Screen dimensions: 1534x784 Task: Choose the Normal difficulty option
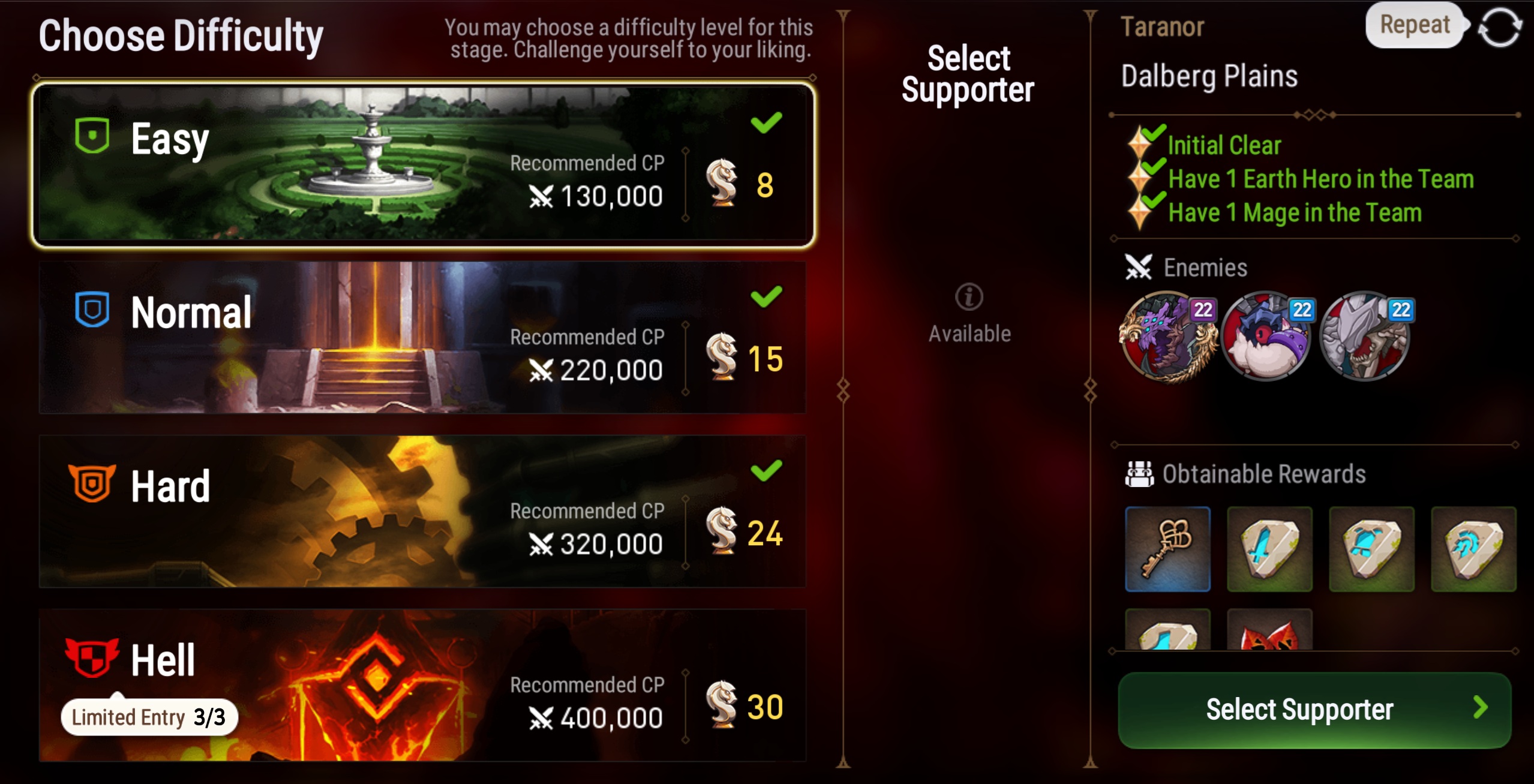coord(423,337)
